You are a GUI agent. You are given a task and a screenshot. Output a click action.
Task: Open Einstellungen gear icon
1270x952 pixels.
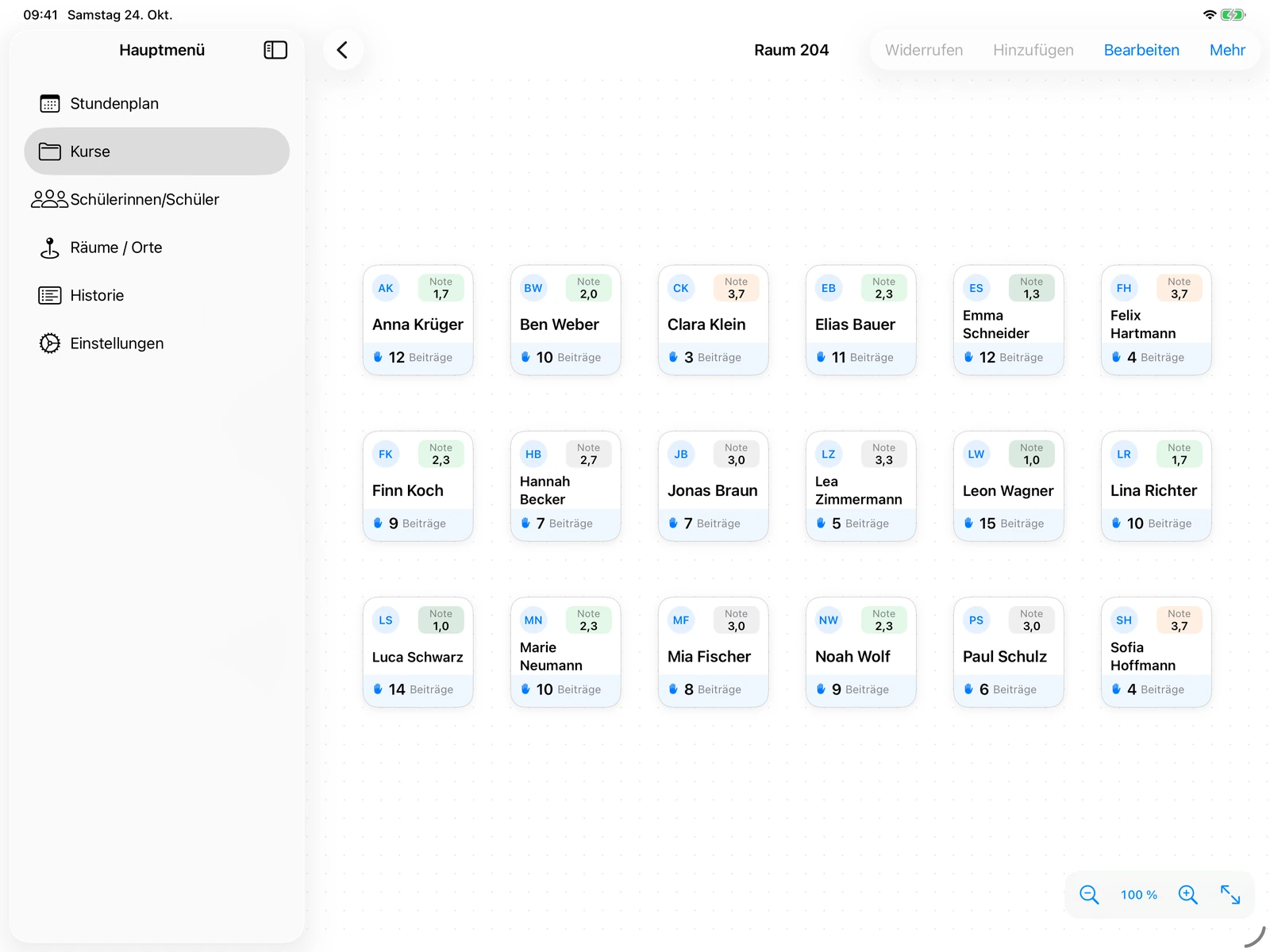point(50,344)
